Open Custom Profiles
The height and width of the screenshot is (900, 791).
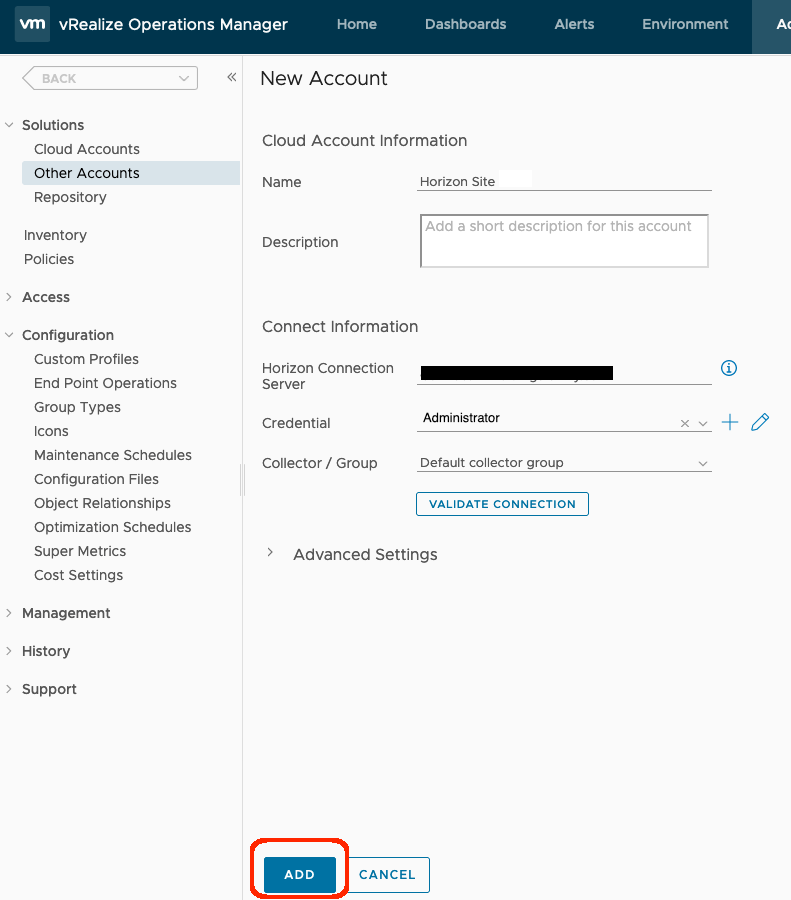pos(86,359)
